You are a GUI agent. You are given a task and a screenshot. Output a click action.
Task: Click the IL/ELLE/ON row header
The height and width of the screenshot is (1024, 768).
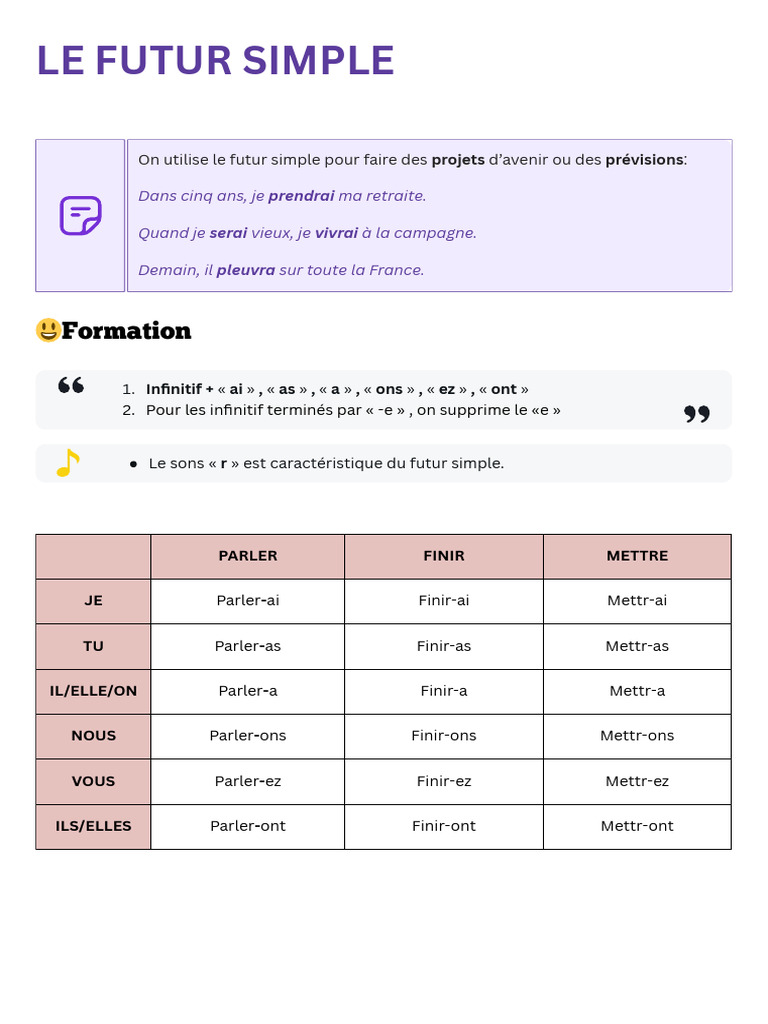click(x=93, y=691)
